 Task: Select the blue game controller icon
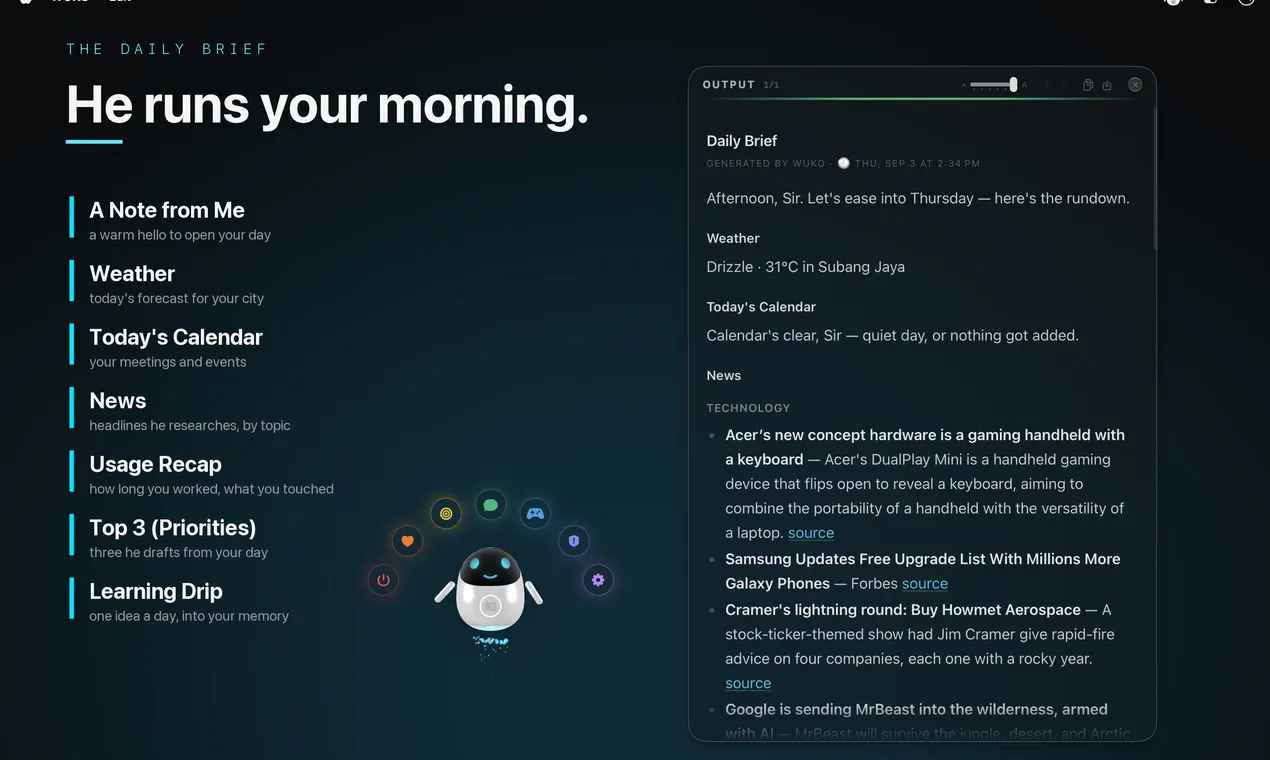pos(536,514)
